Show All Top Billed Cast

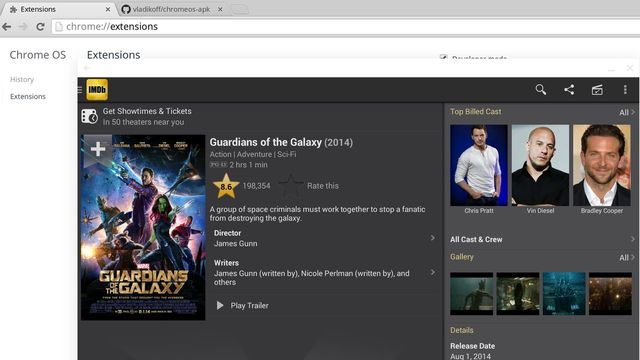click(627, 112)
